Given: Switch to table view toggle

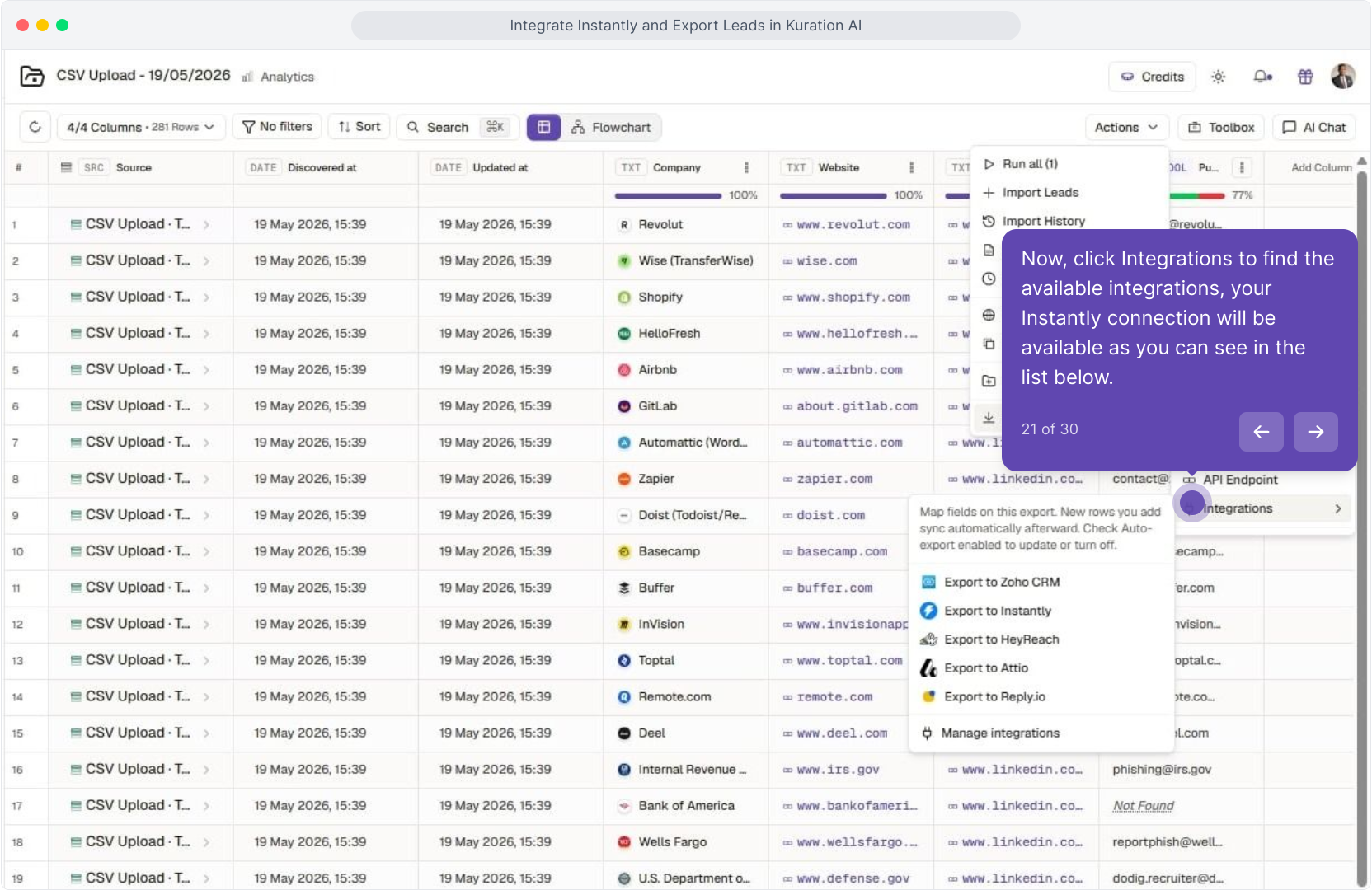Looking at the screenshot, I should tap(544, 127).
